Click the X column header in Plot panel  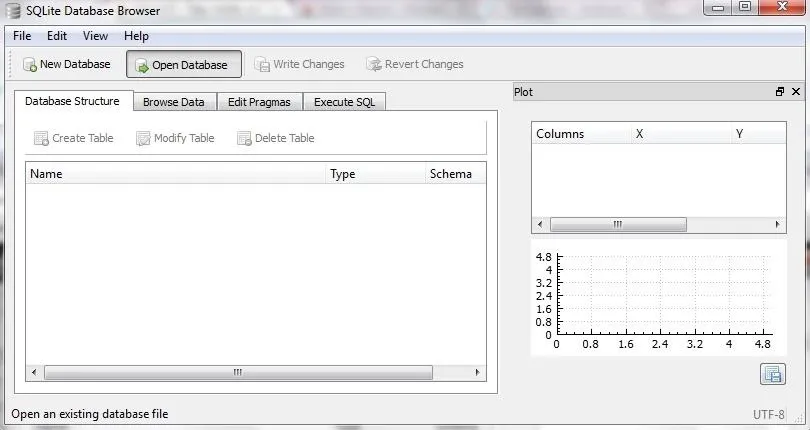pyautogui.click(x=681, y=133)
